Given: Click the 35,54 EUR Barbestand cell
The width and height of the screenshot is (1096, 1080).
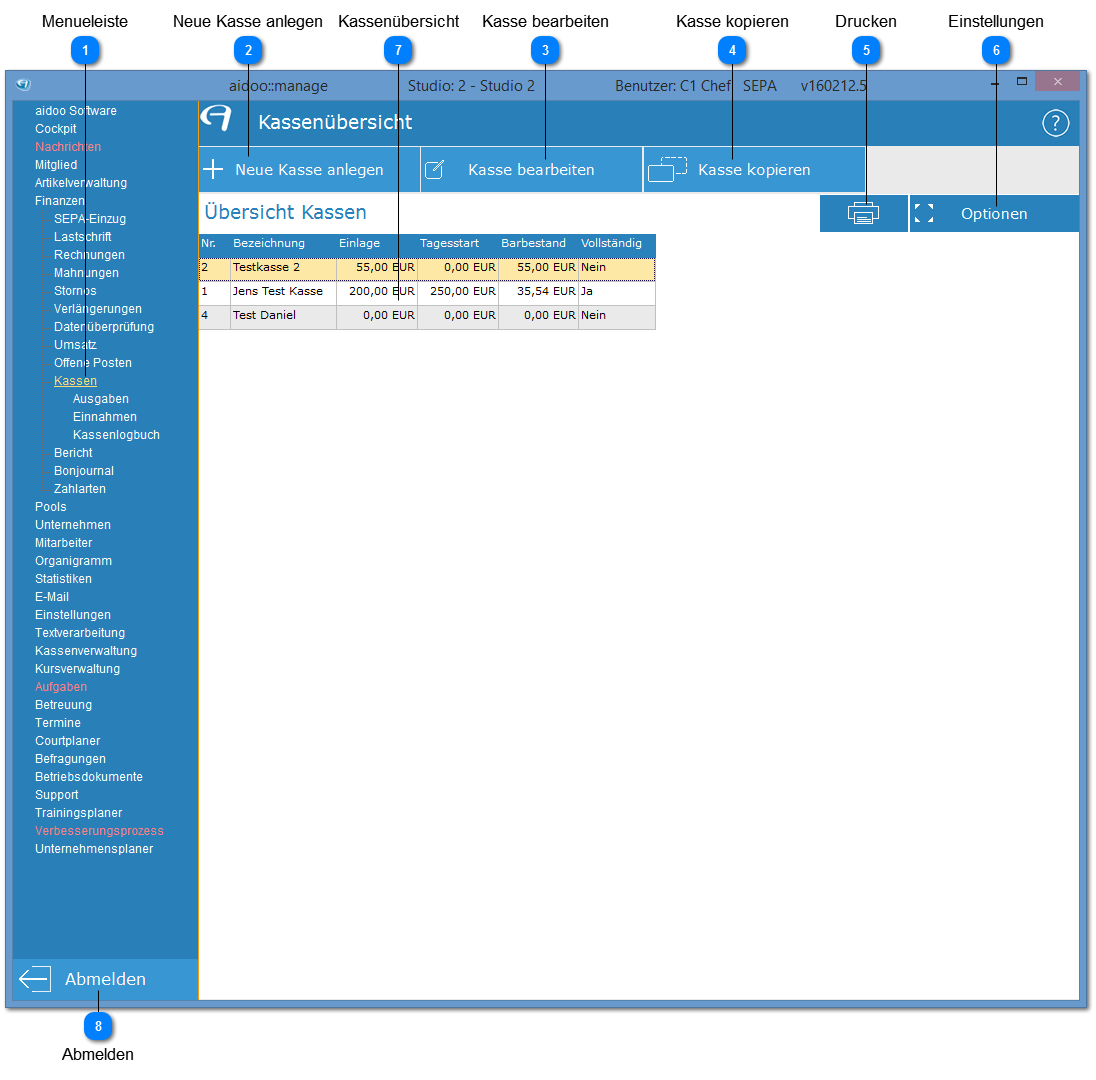Looking at the screenshot, I should tap(538, 292).
